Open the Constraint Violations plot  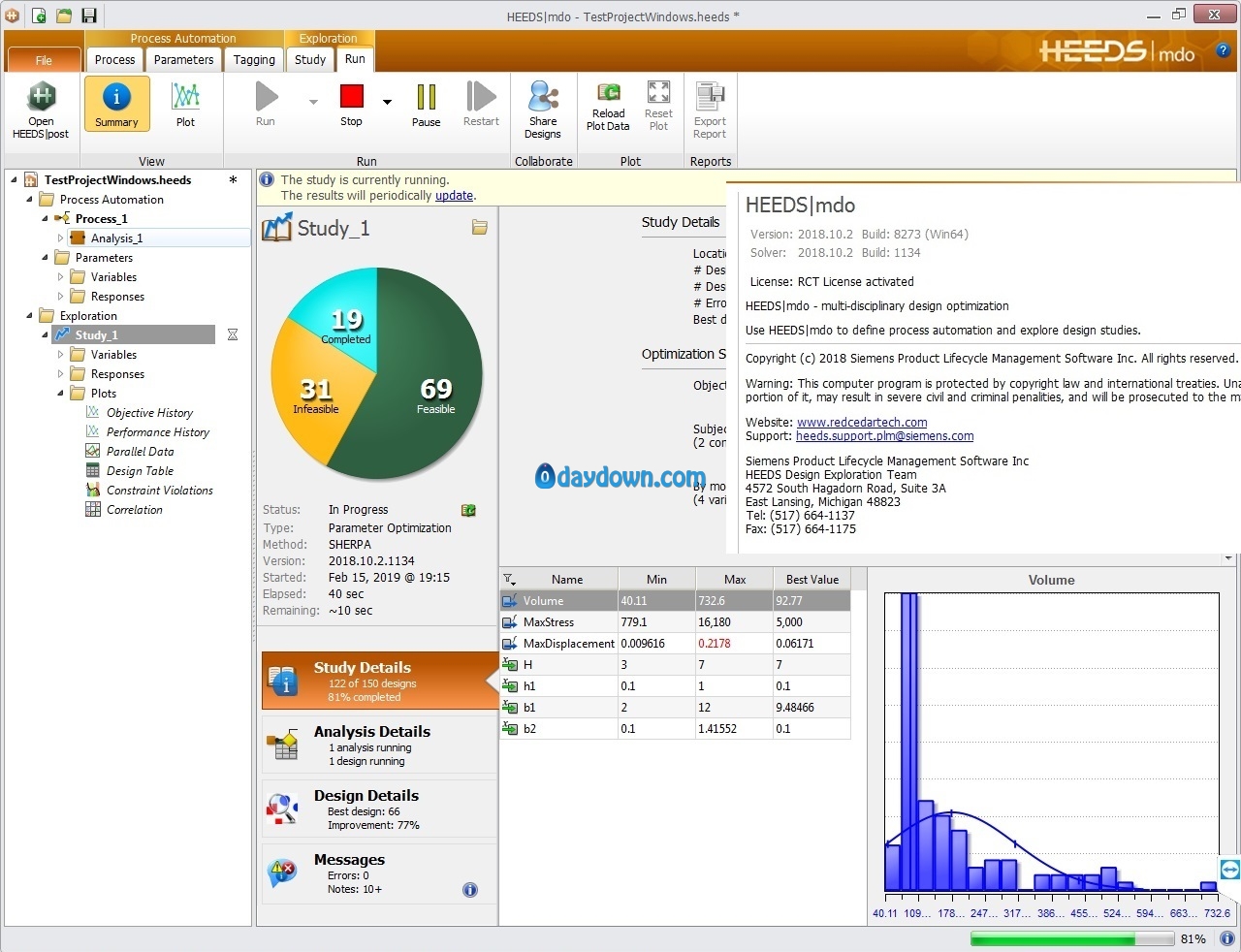click(160, 491)
